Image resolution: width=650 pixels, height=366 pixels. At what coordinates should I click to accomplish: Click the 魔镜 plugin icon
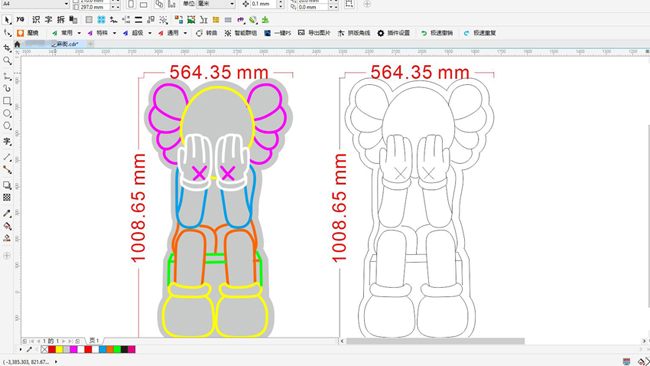pyautogui.click(x=20, y=33)
